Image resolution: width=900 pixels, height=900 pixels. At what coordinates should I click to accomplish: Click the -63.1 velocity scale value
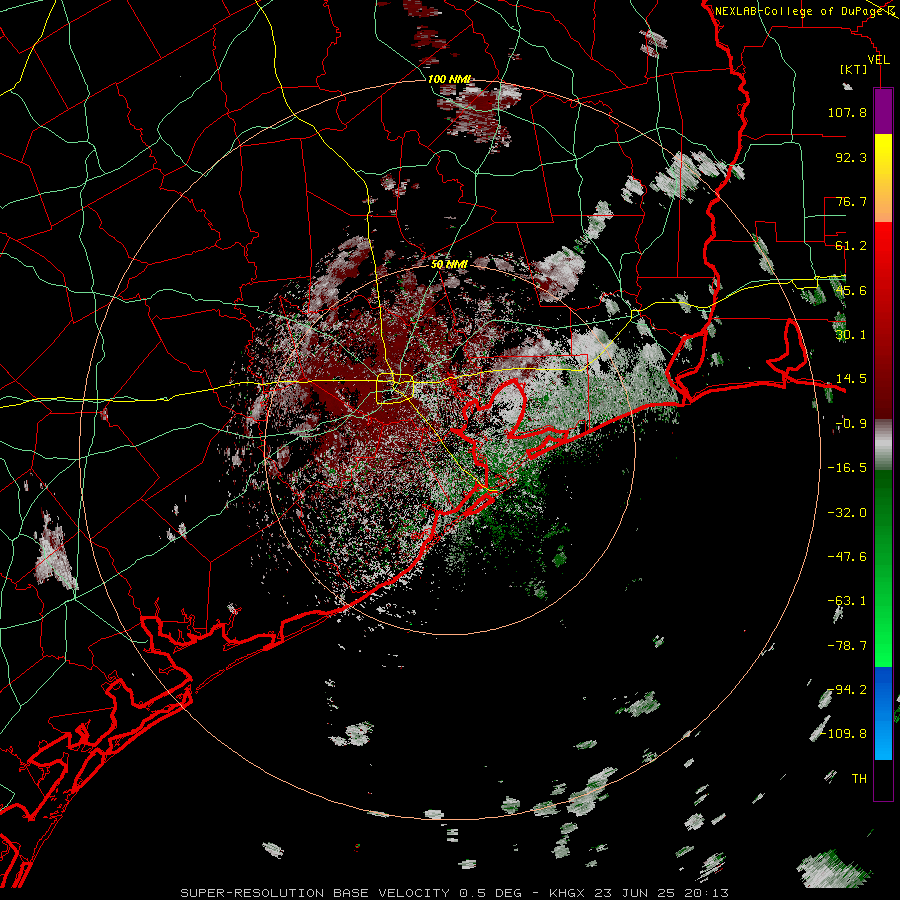click(x=847, y=601)
